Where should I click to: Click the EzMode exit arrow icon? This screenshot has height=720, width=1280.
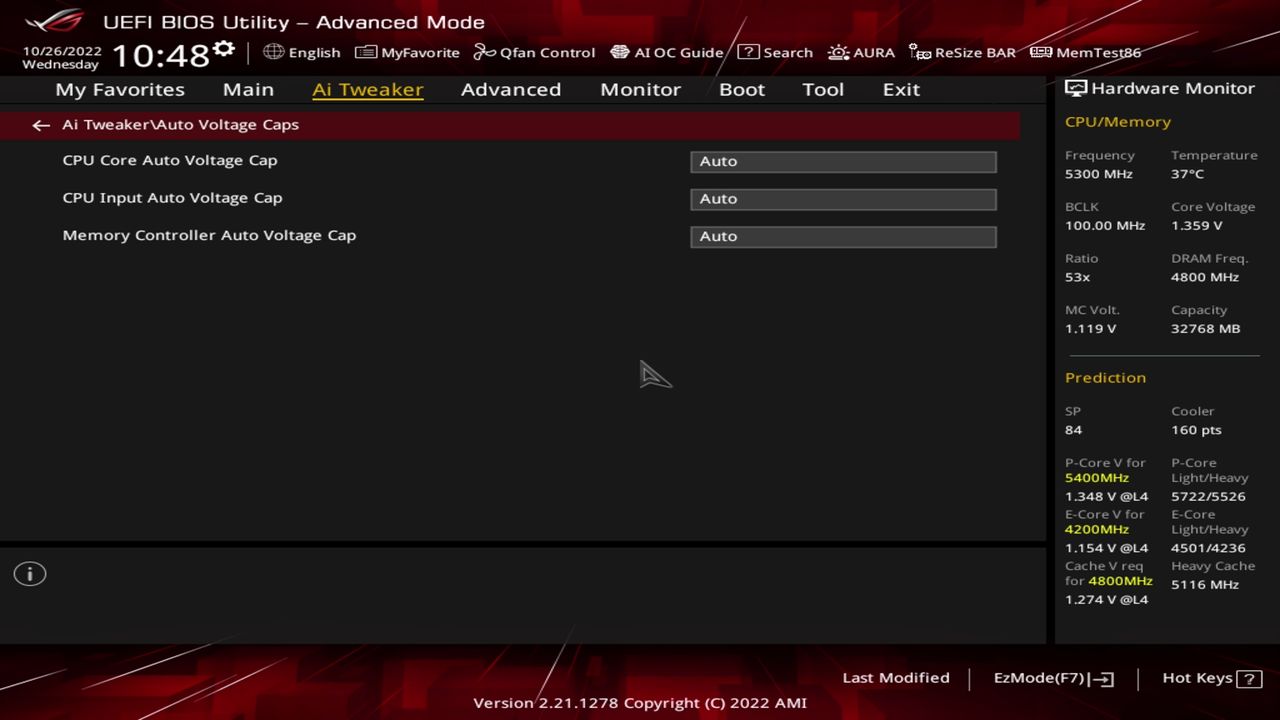1102,679
